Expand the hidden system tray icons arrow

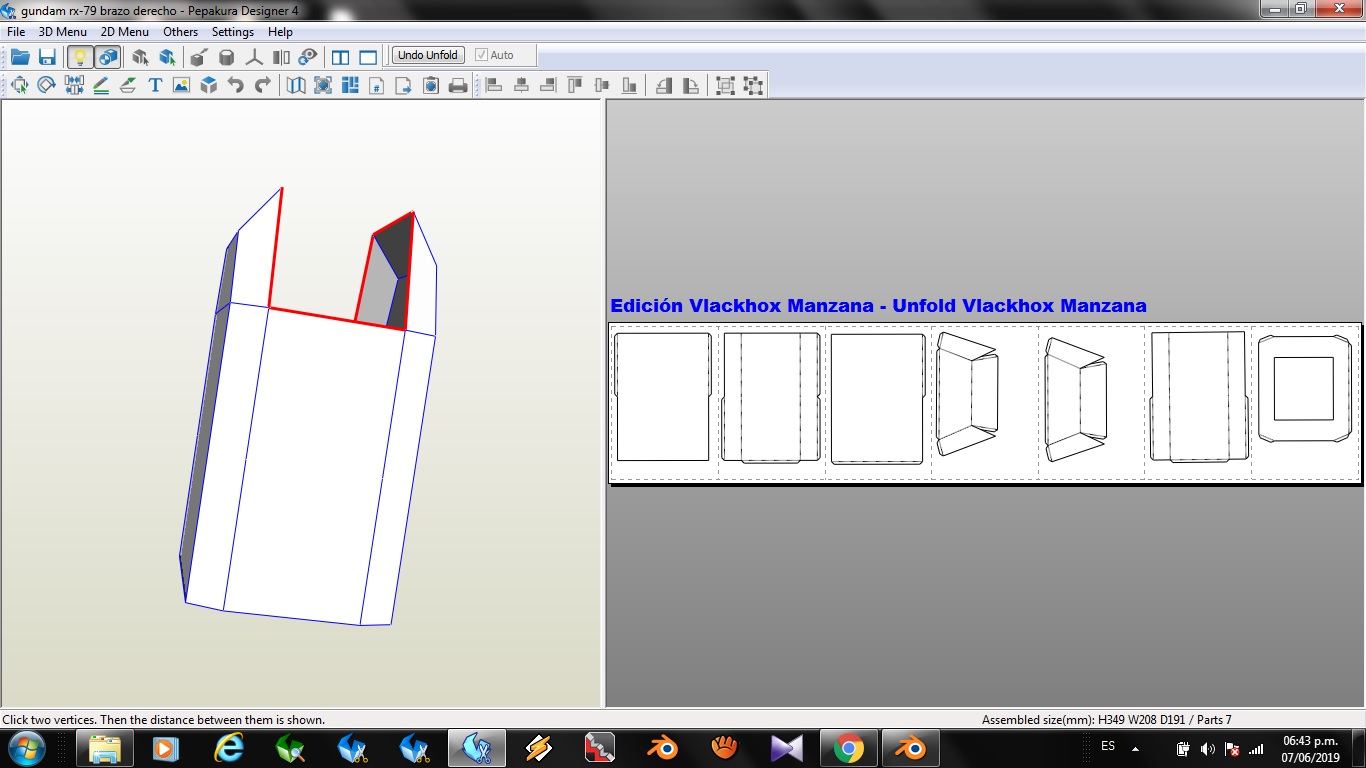(x=1135, y=748)
